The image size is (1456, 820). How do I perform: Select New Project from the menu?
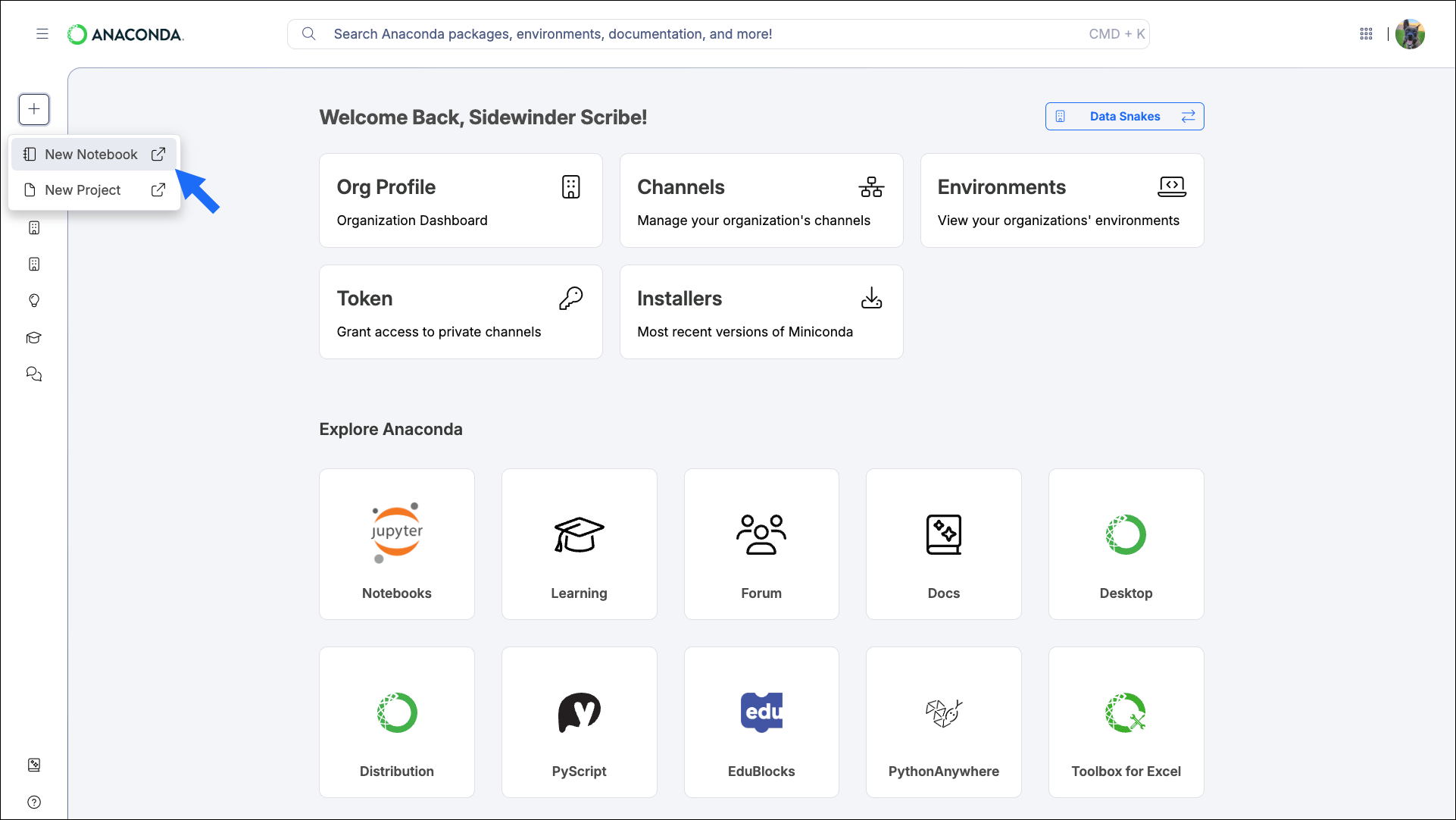94,190
